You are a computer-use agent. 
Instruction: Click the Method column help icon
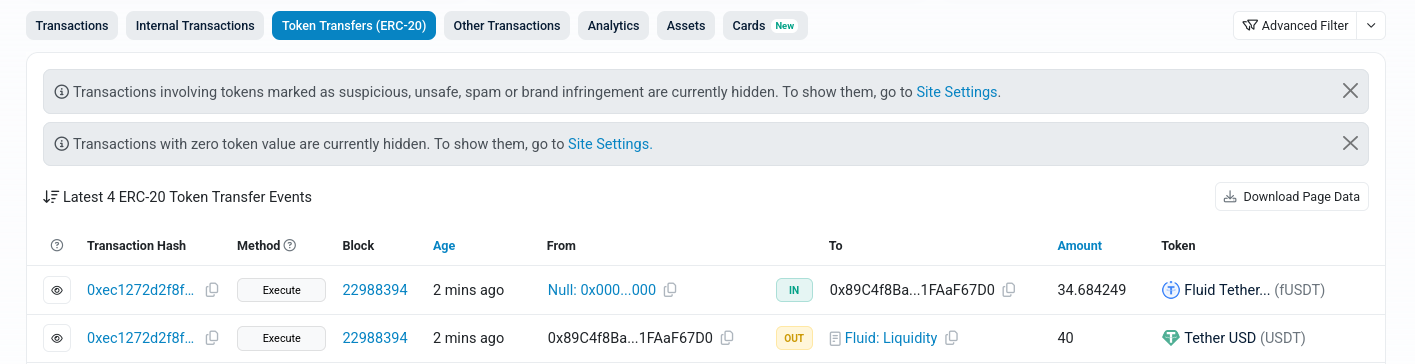pos(290,246)
